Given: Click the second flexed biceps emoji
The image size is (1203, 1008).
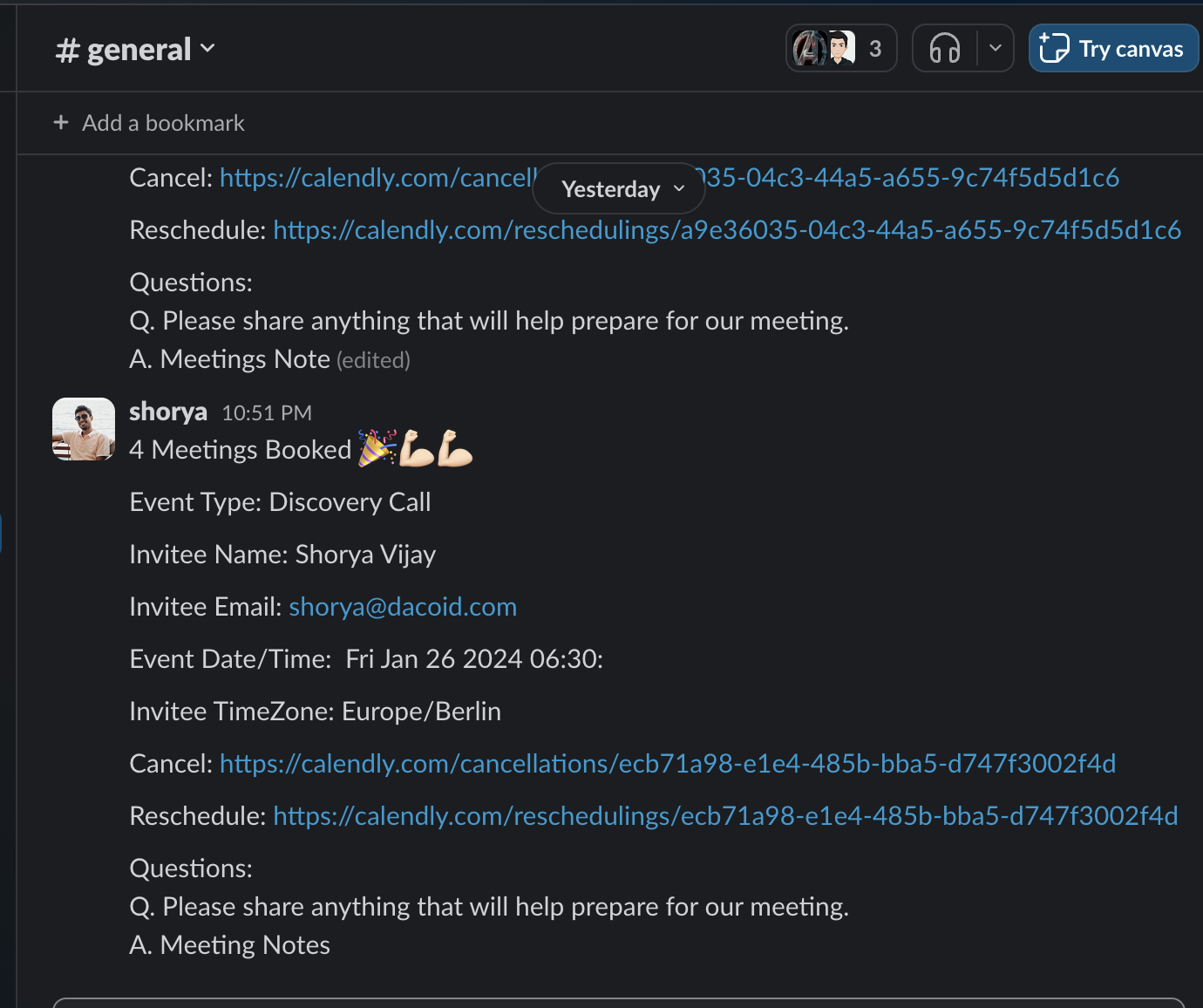Looking at the screenshot, I should click(454, 448).
